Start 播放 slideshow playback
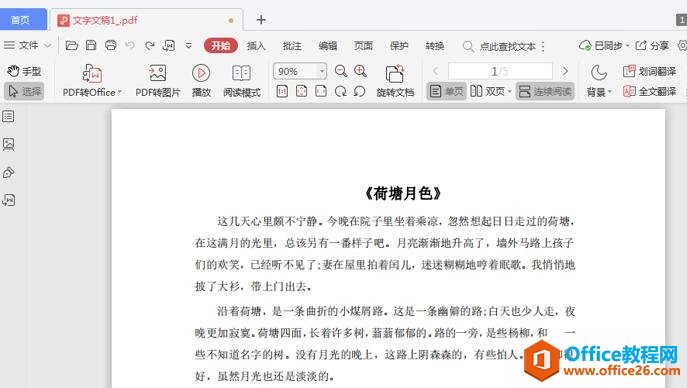Image resolution: width=687 pixels, height=388 pixels. pos(201,80)
